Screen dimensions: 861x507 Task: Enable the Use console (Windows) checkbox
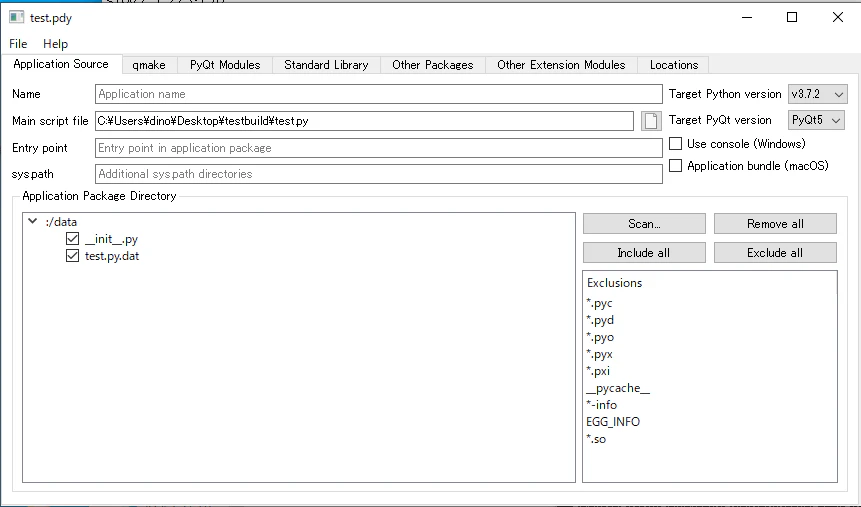675,143
